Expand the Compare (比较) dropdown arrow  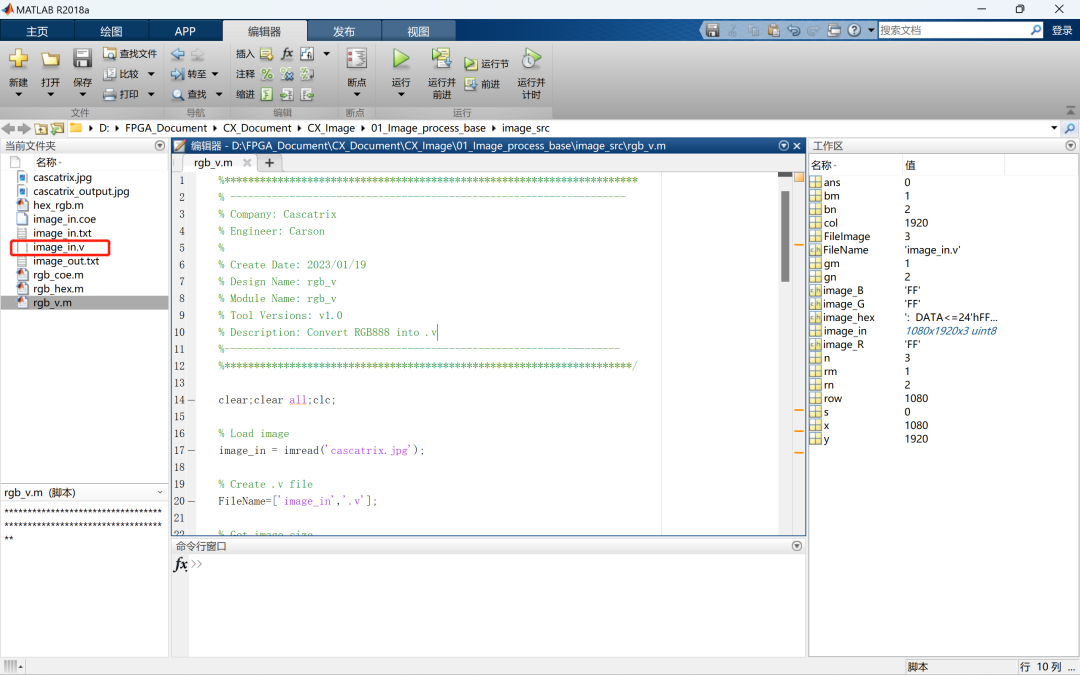tap(151, 74)
